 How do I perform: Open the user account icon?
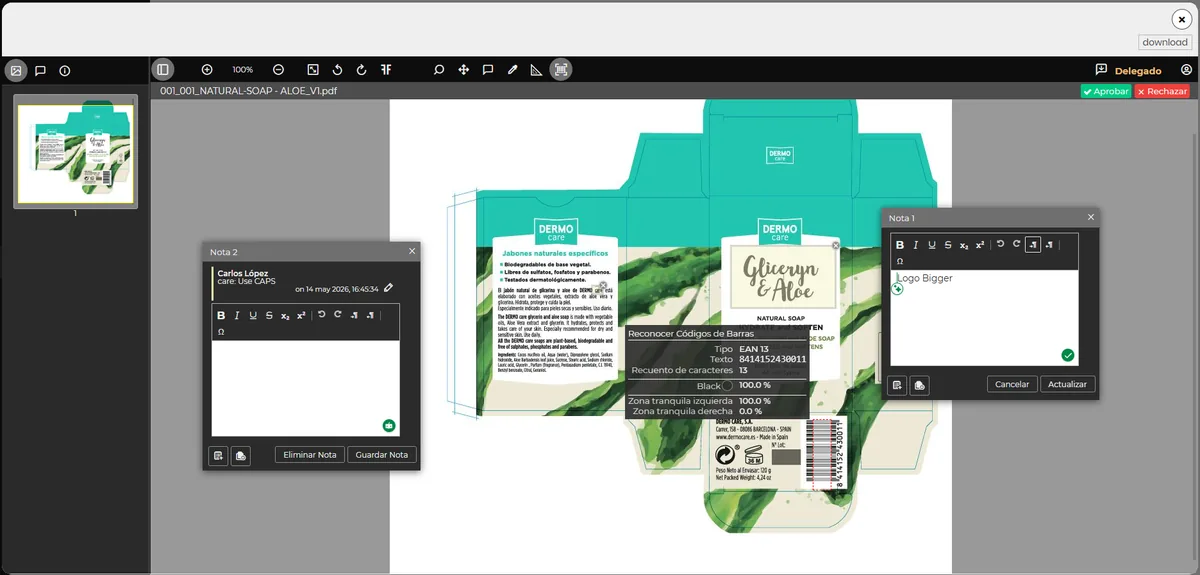1186,70
